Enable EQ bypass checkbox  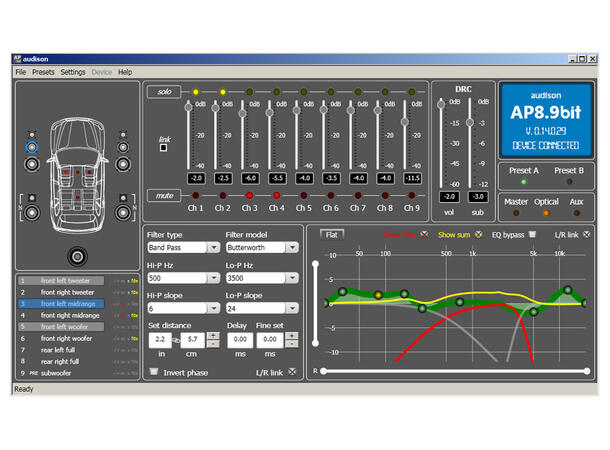coord(532,235)
